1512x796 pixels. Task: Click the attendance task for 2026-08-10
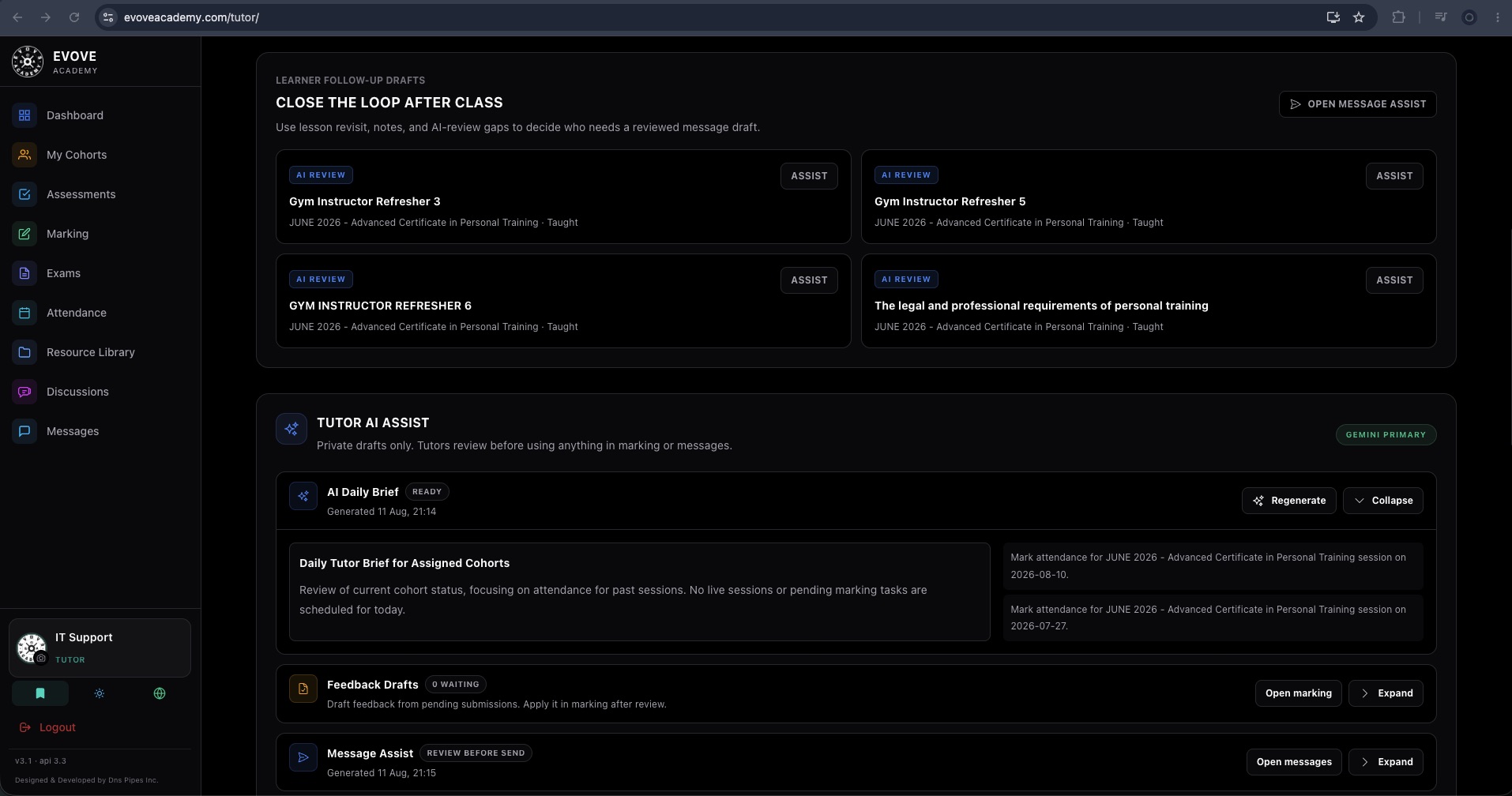click(x=1213, y=566)
